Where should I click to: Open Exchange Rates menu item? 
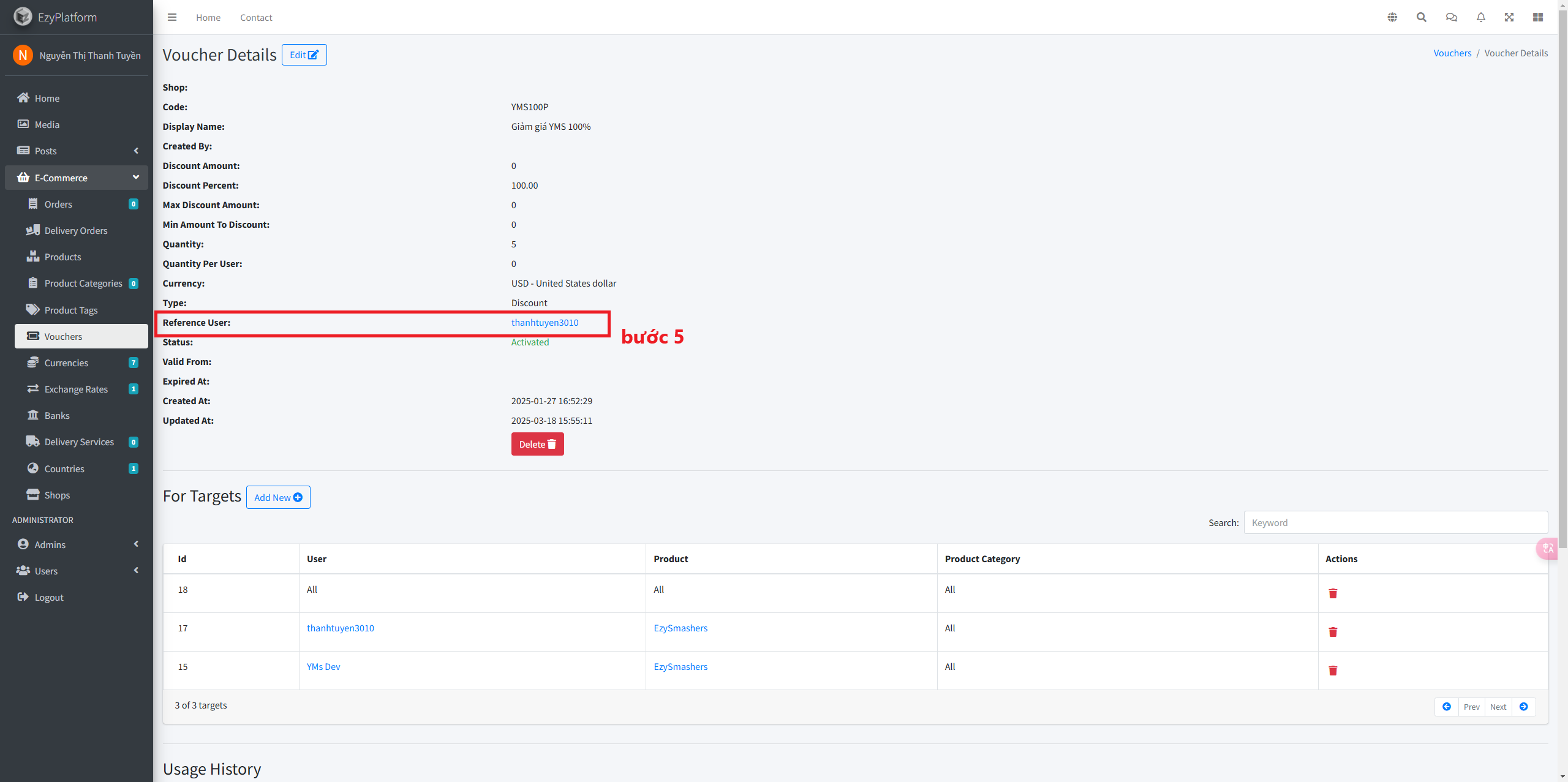(81, 389)
